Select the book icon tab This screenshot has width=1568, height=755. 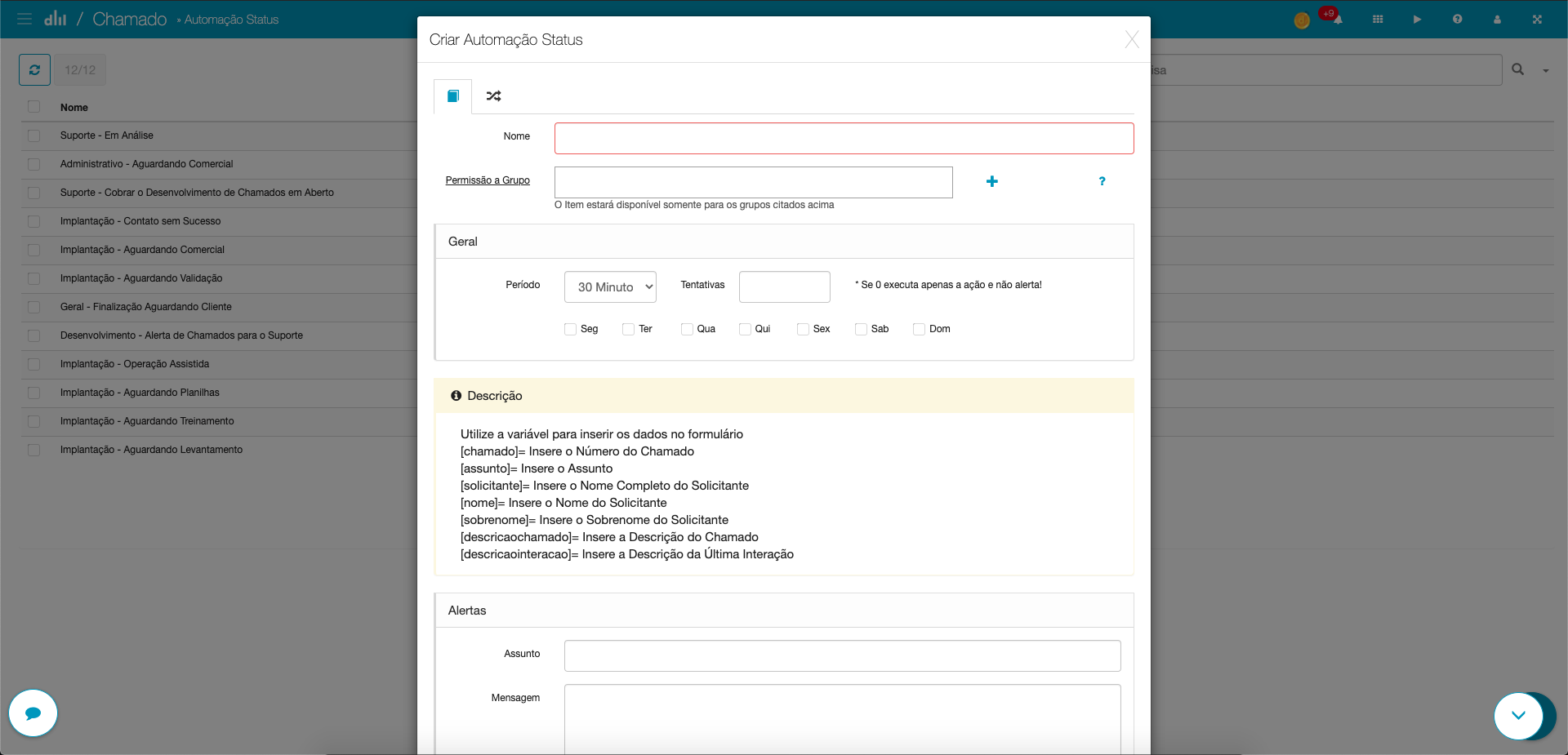point(452,96)
